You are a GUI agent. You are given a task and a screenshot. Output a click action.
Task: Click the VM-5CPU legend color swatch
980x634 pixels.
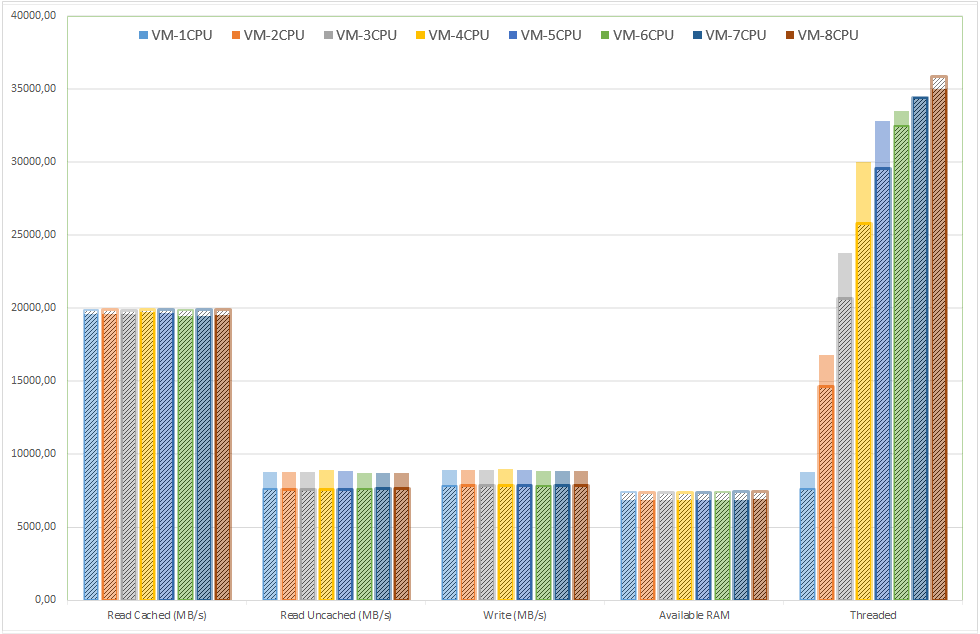(x=512, y=36)
